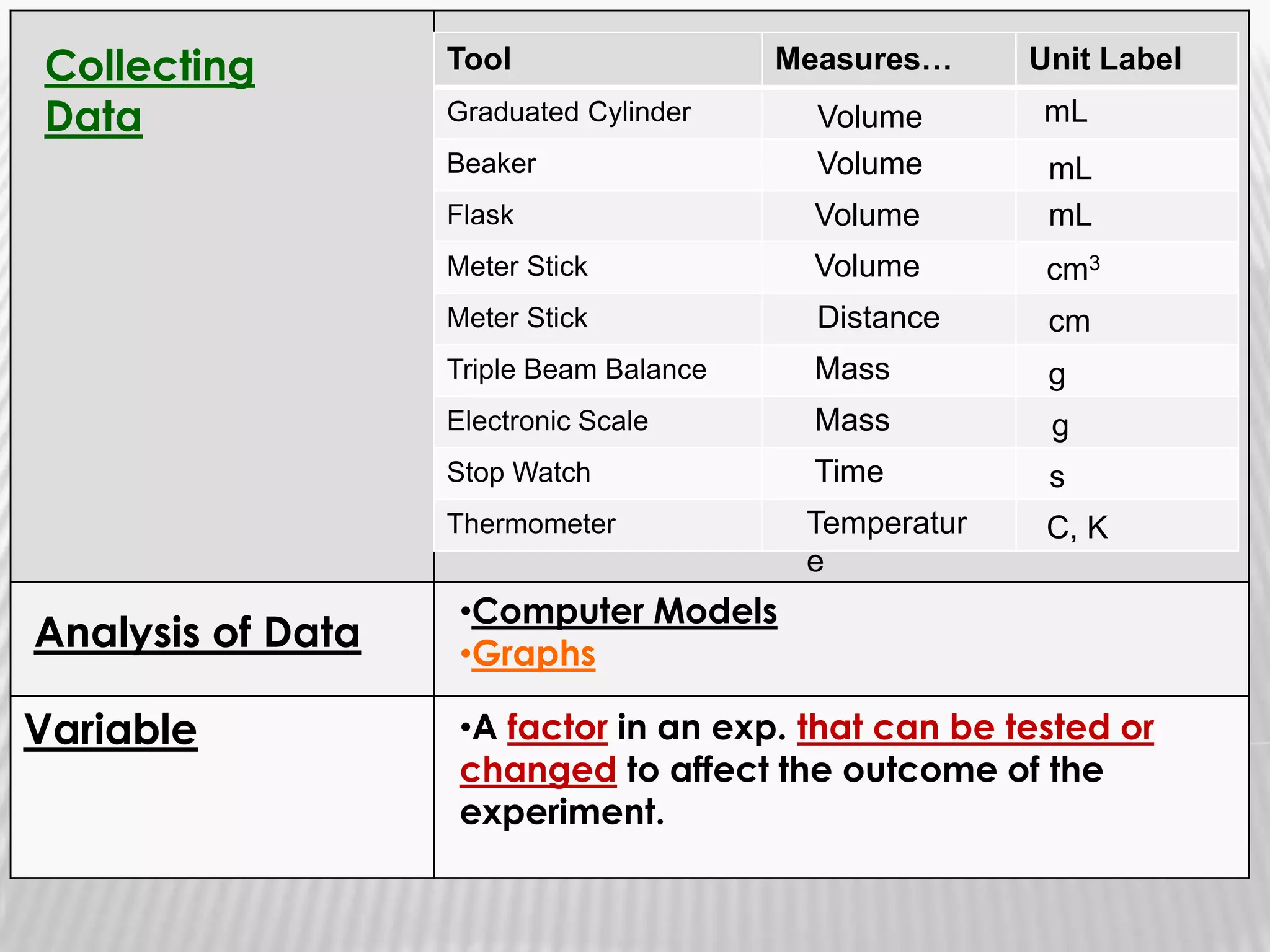
Task: Click the 'cm3' unit label cell
Action: pos(1073,268)
